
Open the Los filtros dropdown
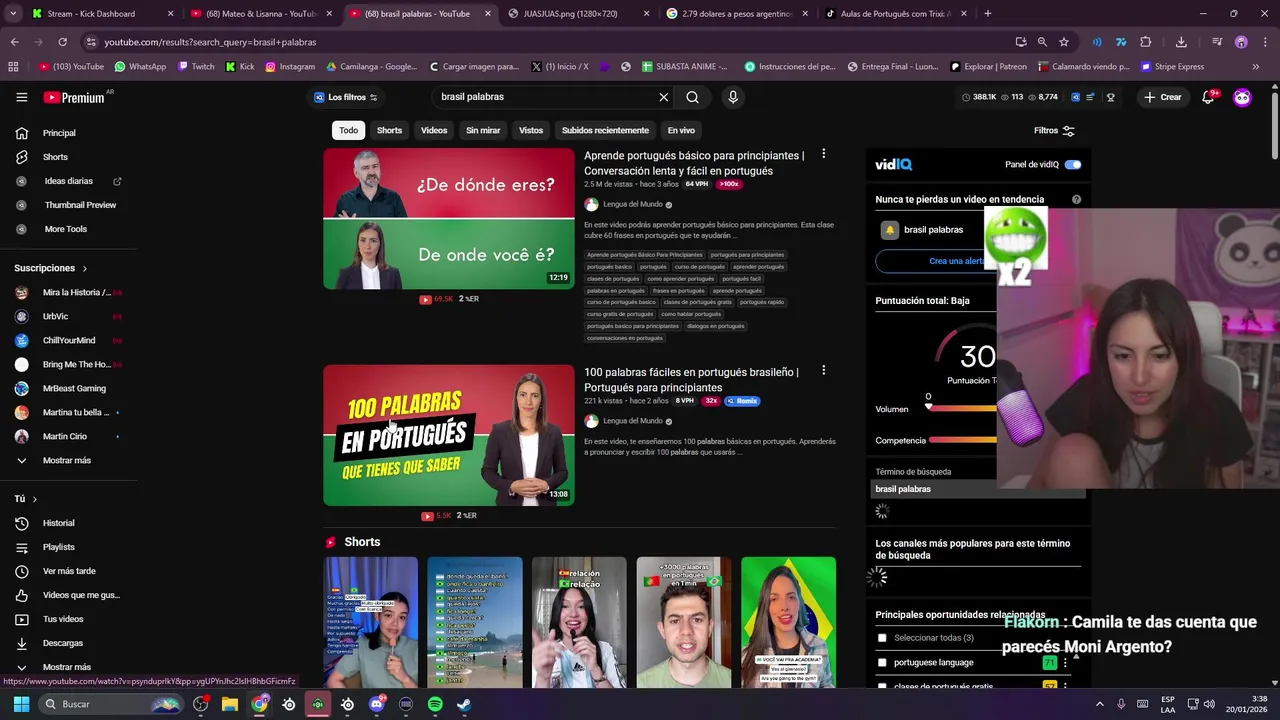pyautogui.click(x=346, y=97)
